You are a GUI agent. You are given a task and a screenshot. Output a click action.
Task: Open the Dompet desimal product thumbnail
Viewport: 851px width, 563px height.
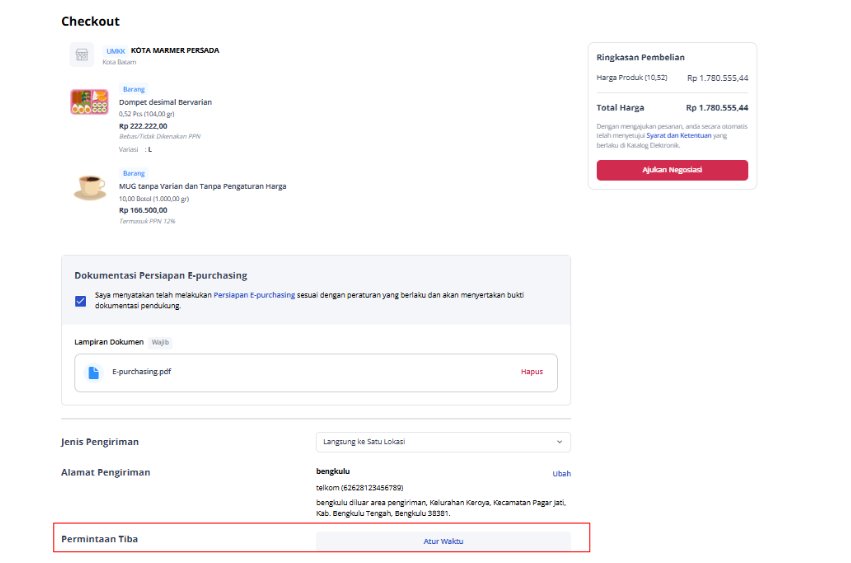pos(90,102)
